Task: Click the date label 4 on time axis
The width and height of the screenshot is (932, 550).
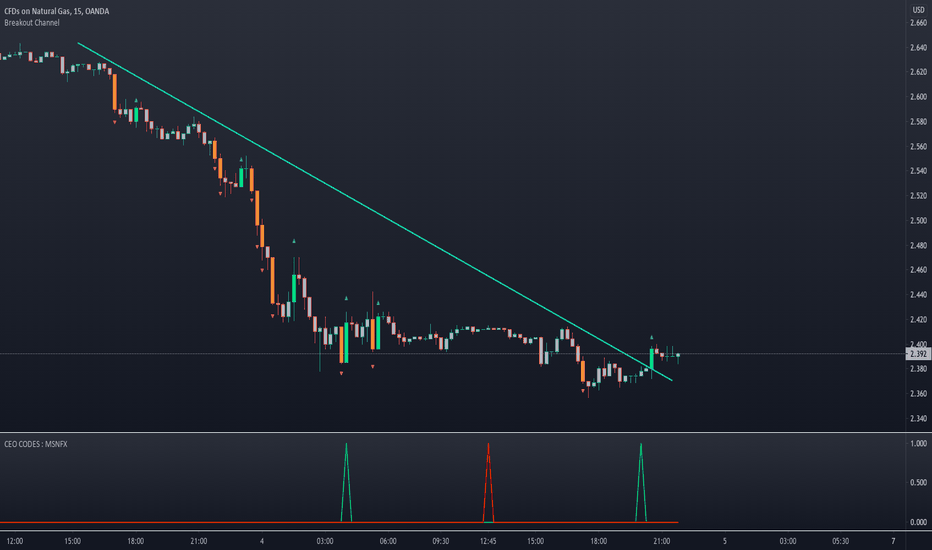Action: coord(262,541)
